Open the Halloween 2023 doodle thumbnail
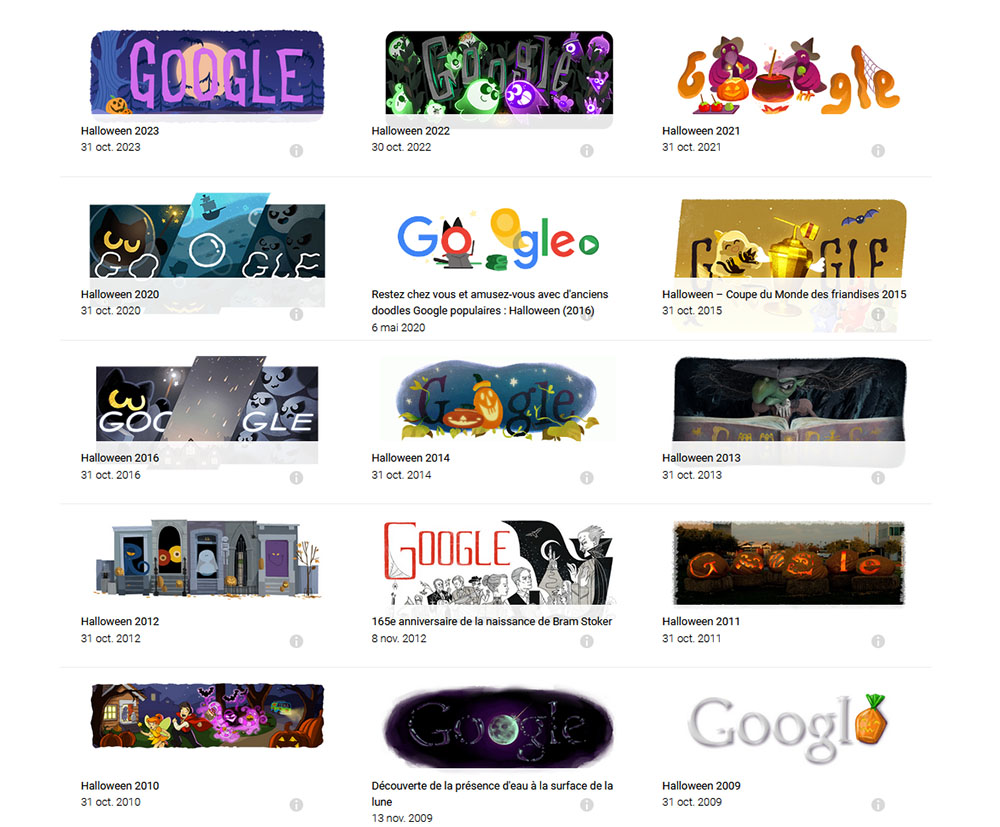The height and width of the screenshot is (827, 1000). pos(207,73)
